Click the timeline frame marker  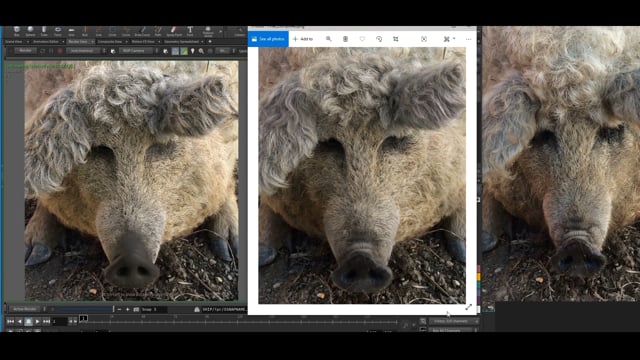(83, 318)
